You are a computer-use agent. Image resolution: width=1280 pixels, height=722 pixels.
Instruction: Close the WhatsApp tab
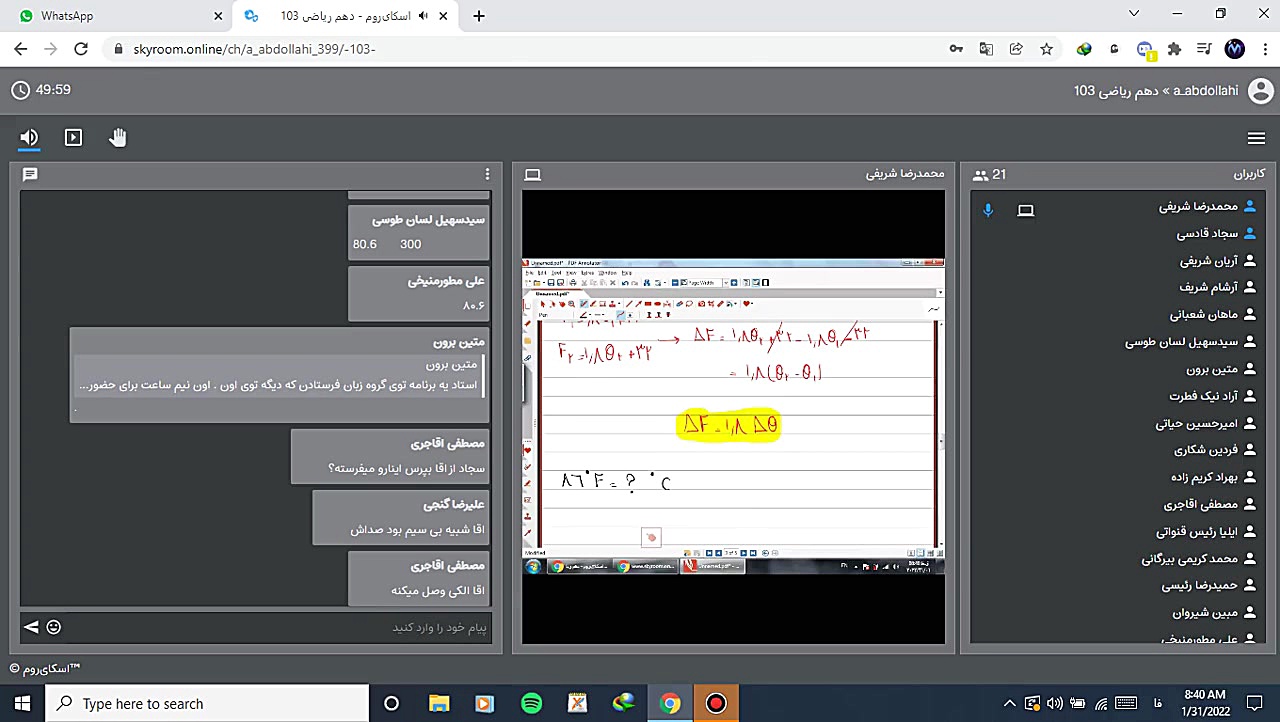coord(218,16)
